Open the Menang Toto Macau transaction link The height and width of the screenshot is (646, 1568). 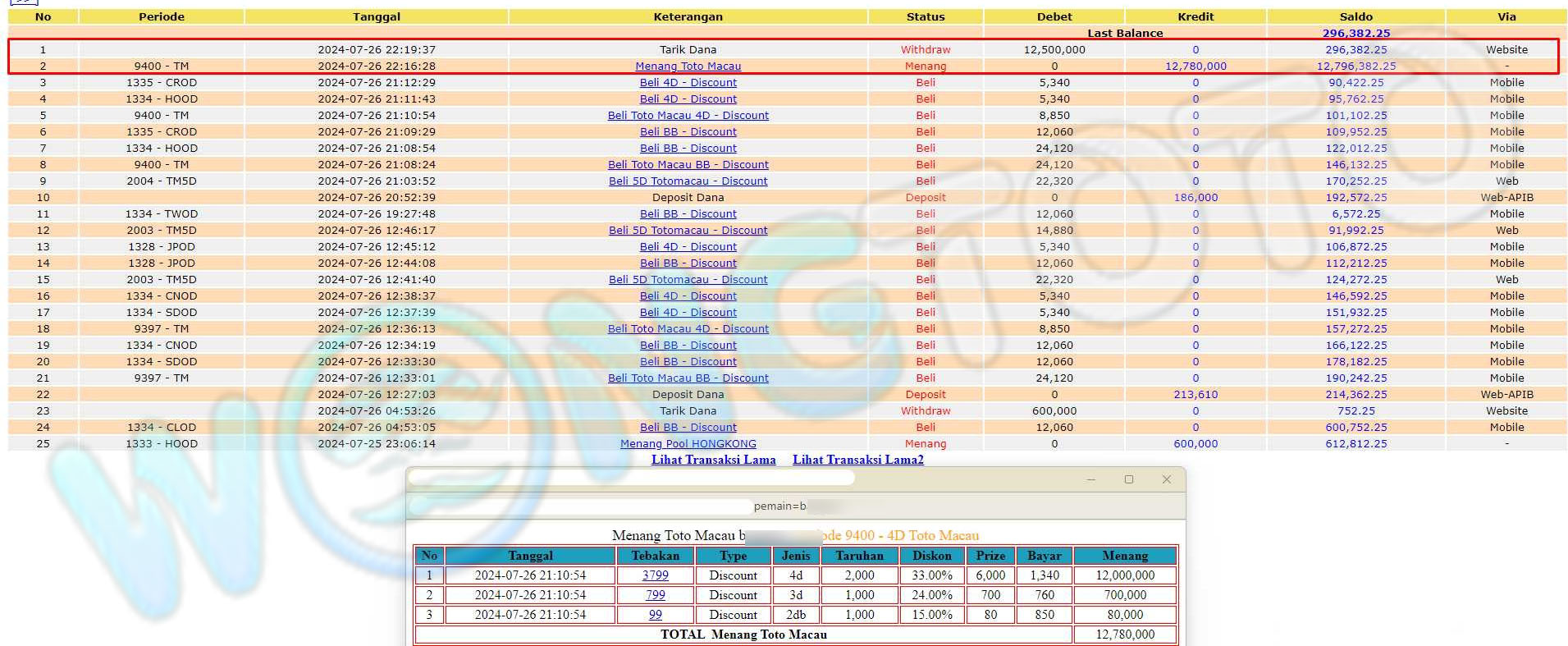(x=688, y=66)
